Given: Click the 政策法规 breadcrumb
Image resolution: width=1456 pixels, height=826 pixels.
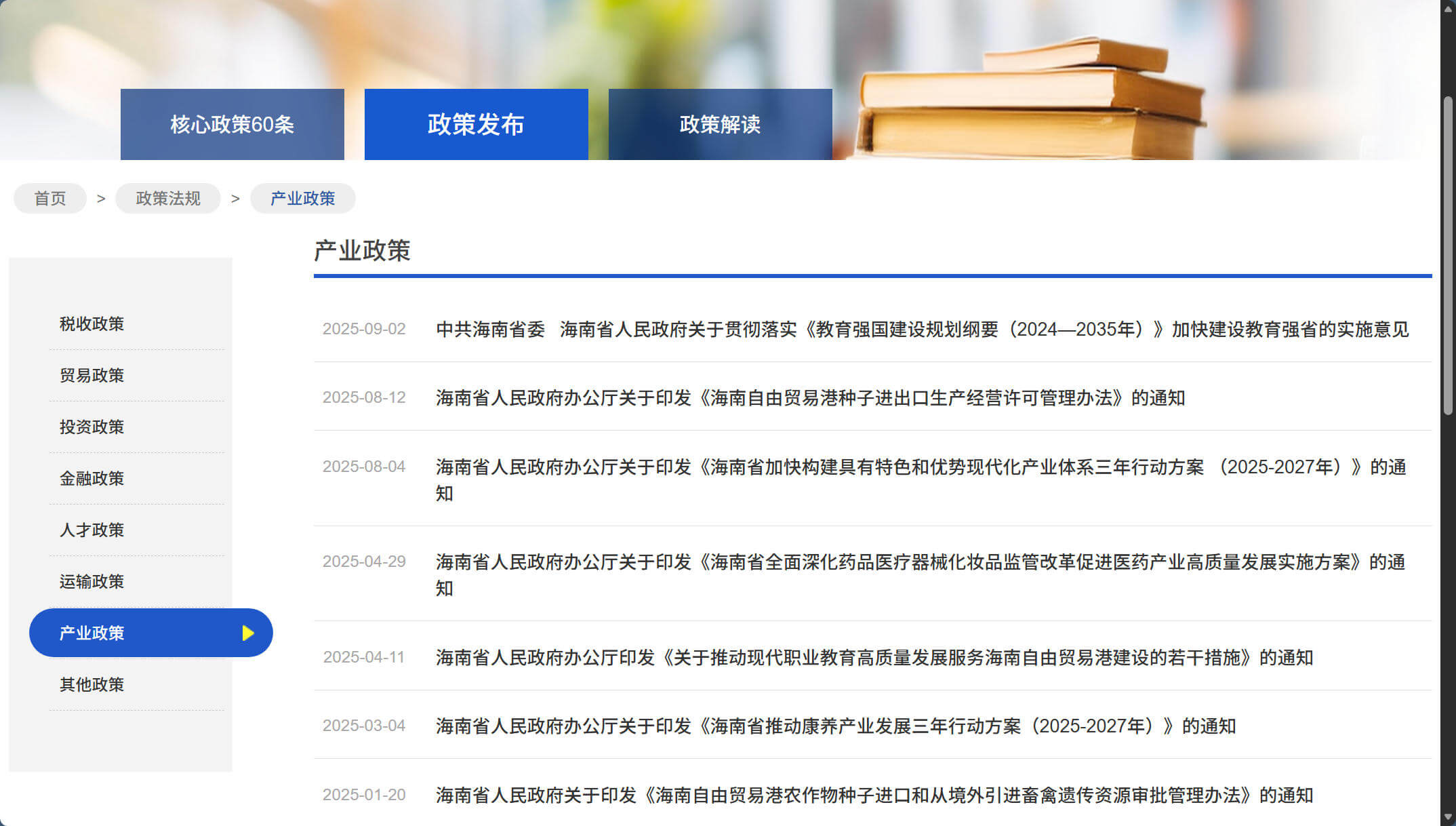Looking at the screenshot, I should click(x=168, y=199).
